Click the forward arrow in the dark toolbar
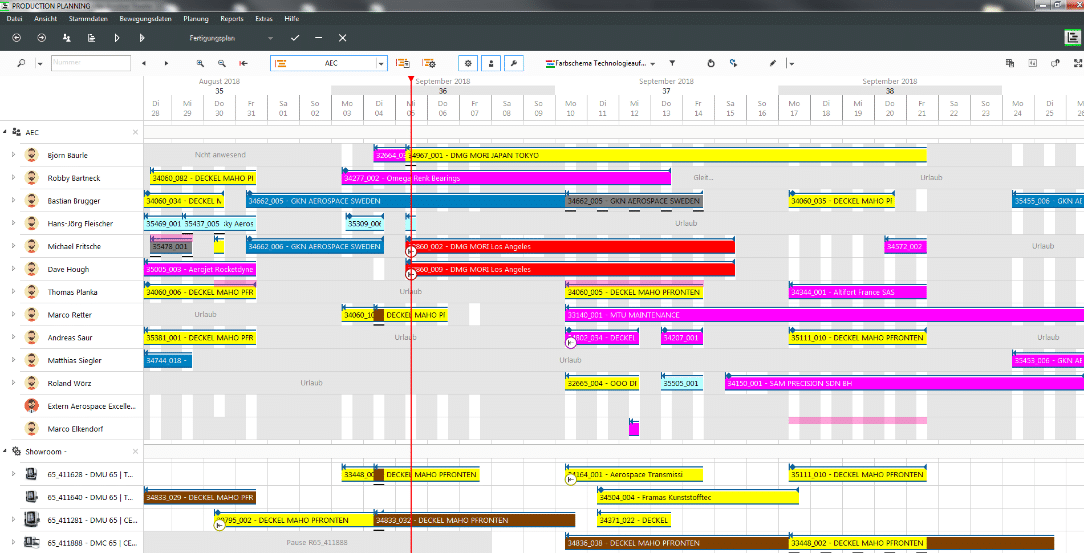 41,38
